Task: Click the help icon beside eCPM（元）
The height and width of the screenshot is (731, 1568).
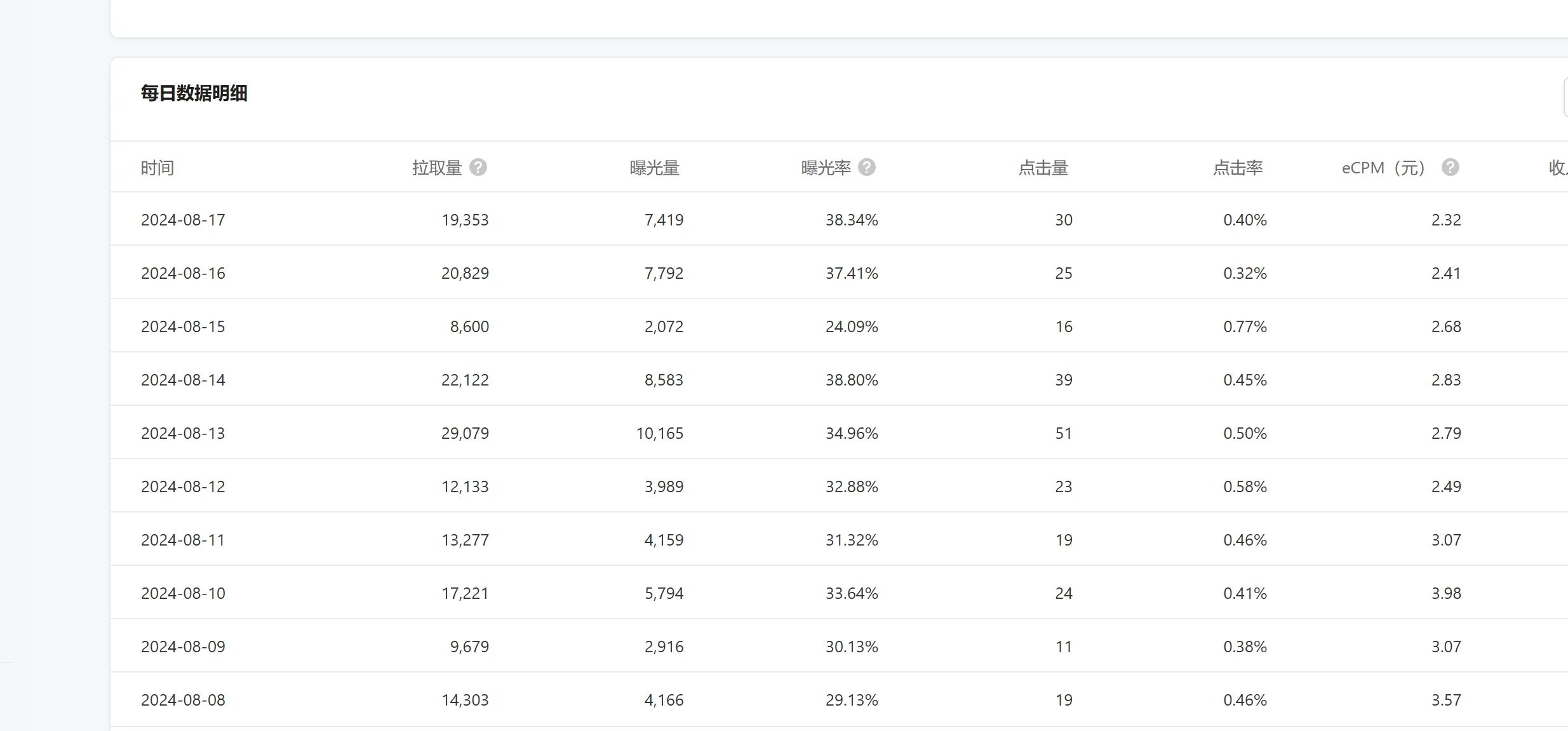Action: point(1450,167)
